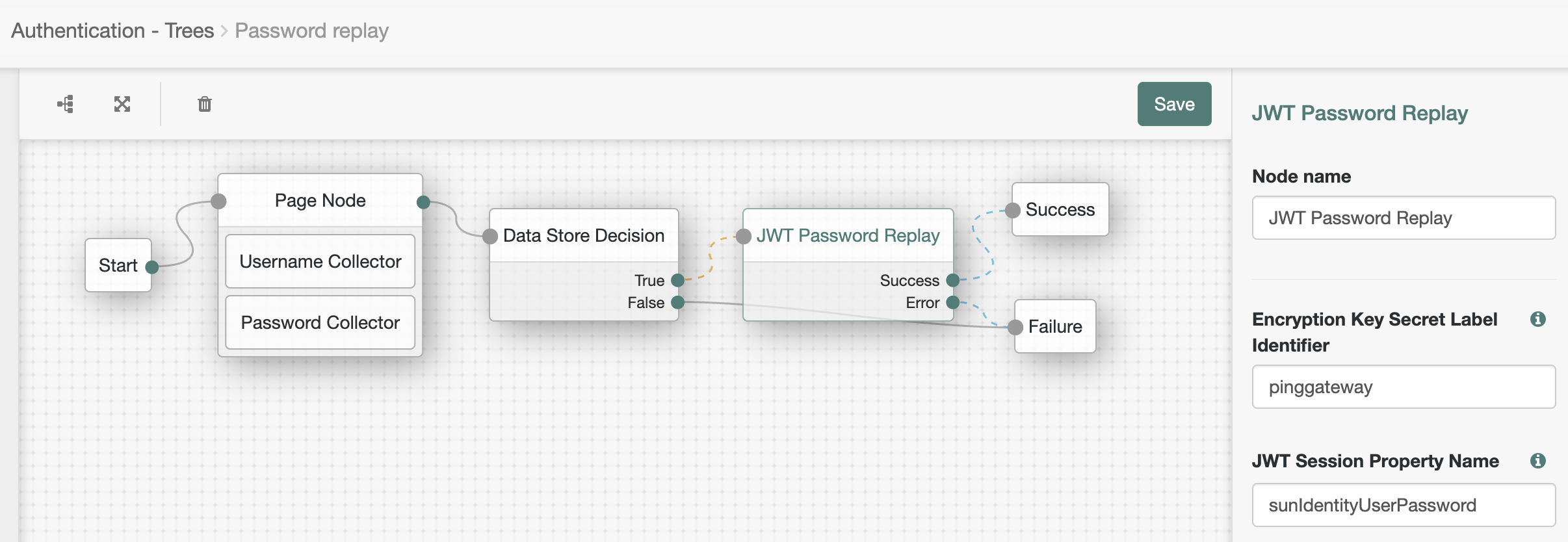Select the Password Collector node
Image resolution: width=1568 pixels, height=542 pixels.
pos(320,322)
